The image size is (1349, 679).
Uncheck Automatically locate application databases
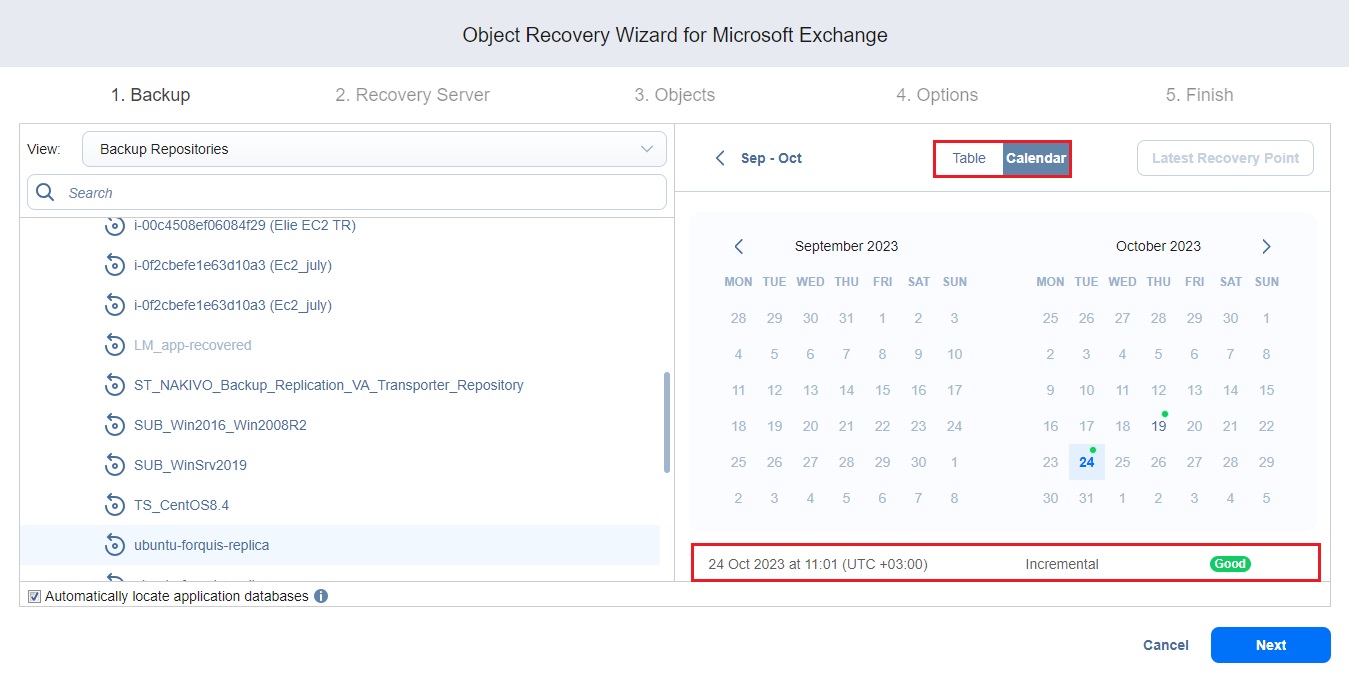click(34, 596)
